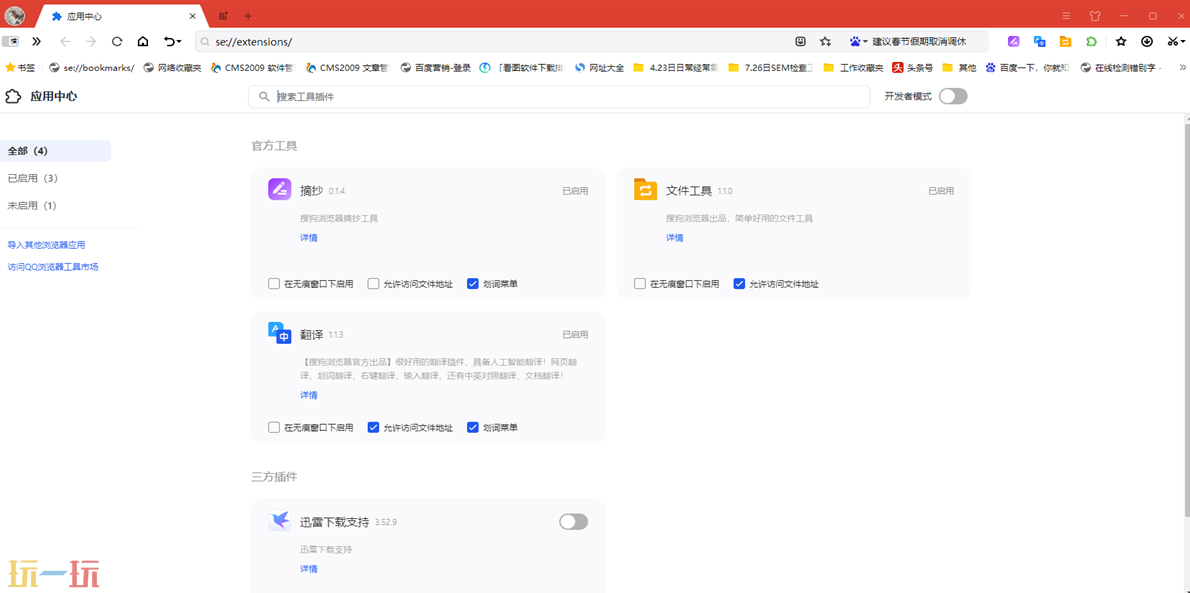Click the browser home button
Image resolution: width=1190 pixels, height=593 pixels.
143,42
